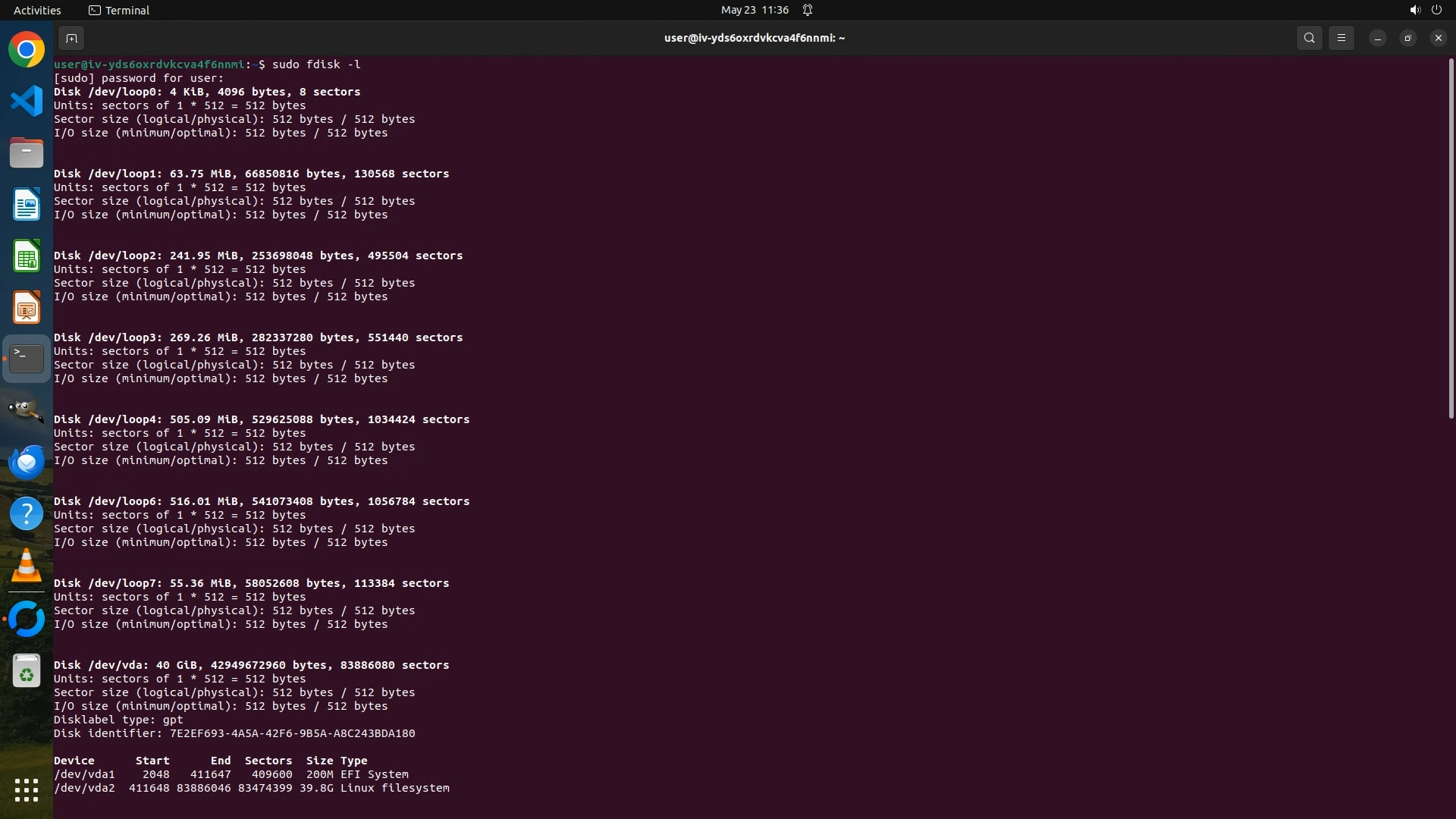
Task: Open the Terminal app menu in top bar
Action: click(x=119, y=10)
